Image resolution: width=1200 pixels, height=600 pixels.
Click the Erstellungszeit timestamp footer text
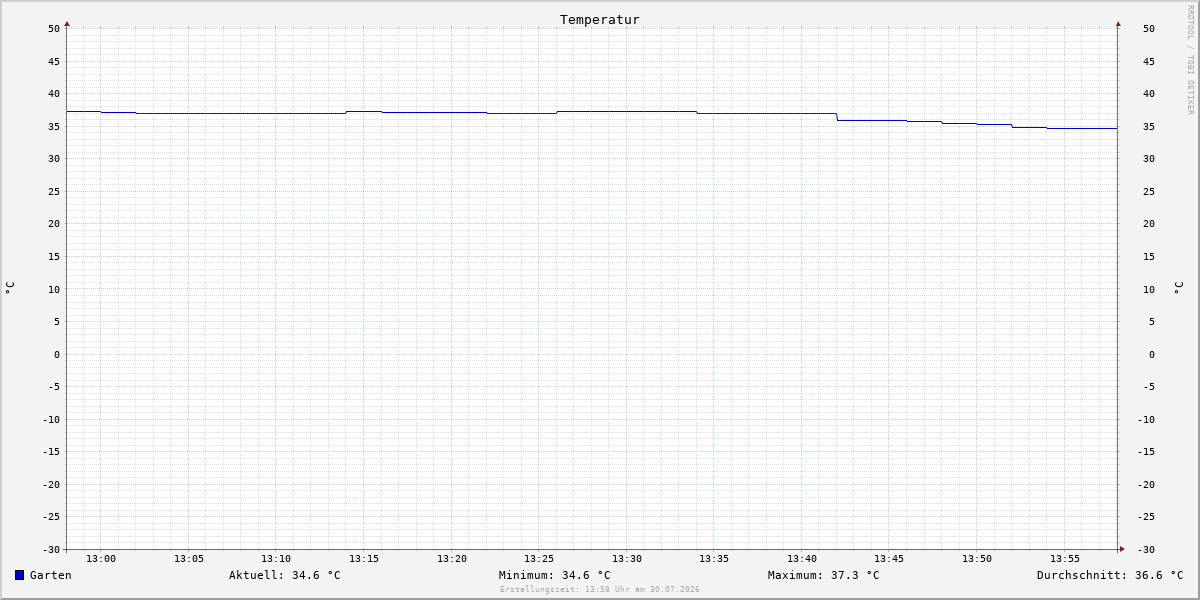coord(600,590)
